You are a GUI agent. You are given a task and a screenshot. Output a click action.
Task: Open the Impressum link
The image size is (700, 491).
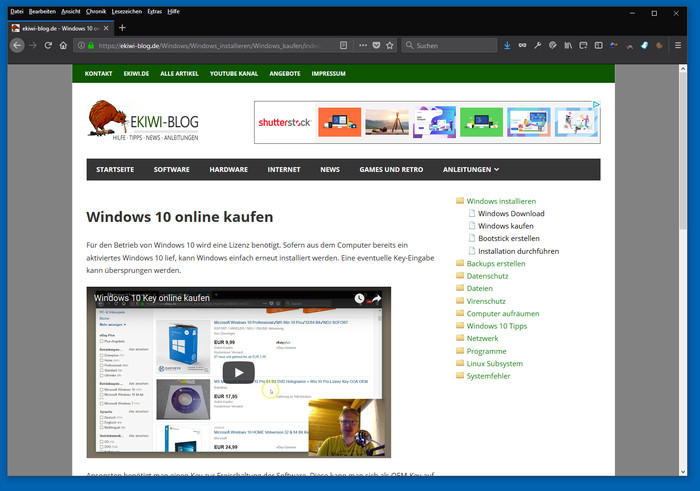(x=328, y=74)
